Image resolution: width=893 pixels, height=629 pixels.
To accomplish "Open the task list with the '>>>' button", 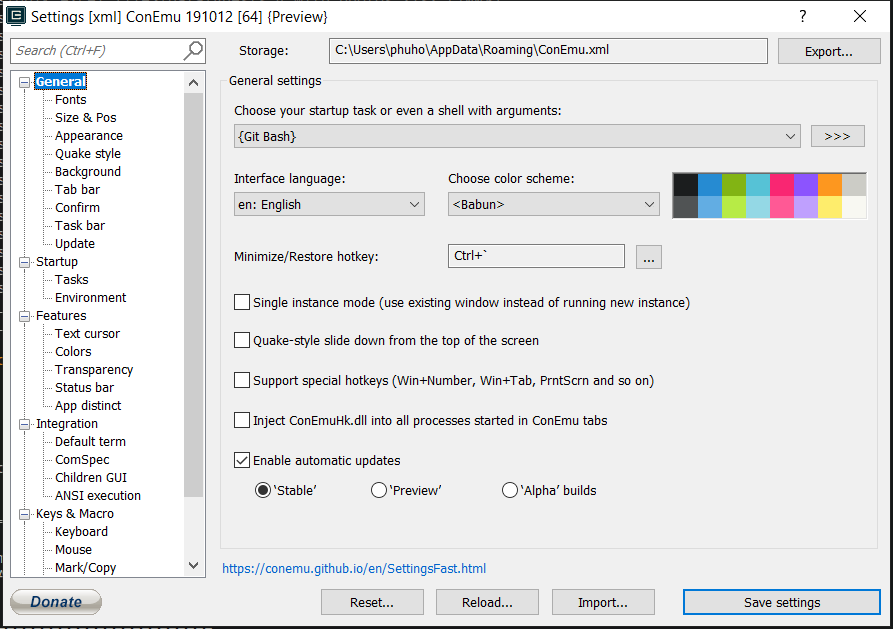I will click(837, 135).
